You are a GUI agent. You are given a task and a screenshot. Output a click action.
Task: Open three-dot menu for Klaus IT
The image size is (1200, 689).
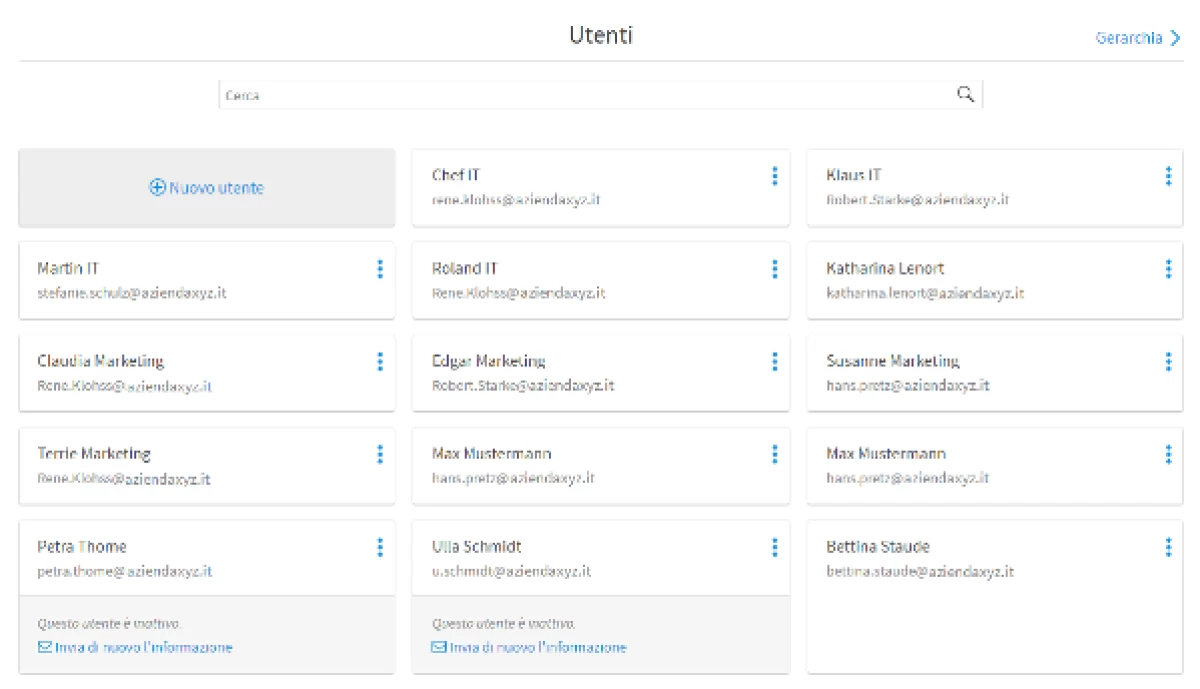point(1168,176)
